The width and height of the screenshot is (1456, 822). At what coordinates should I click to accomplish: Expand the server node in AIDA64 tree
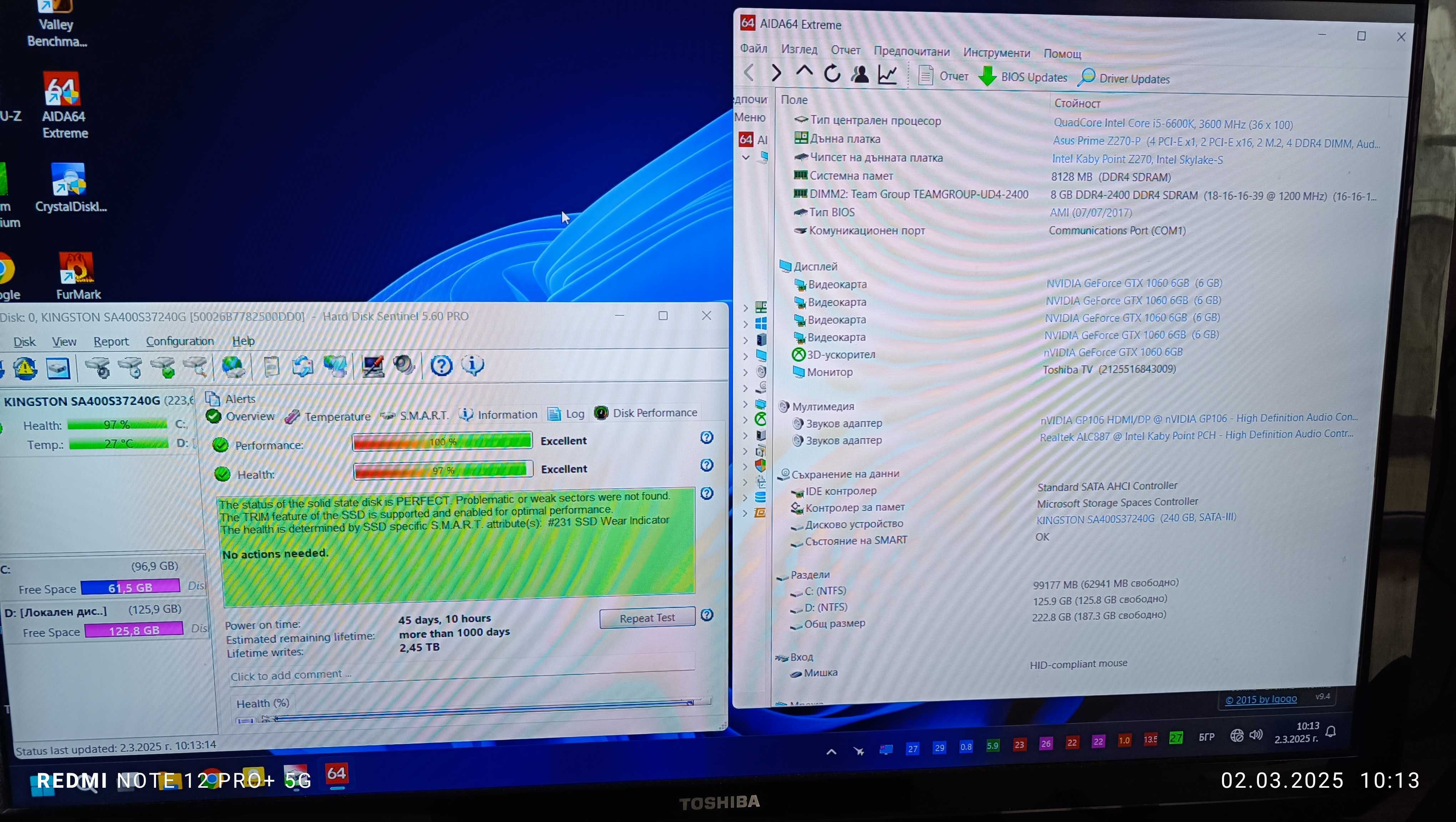745,340
